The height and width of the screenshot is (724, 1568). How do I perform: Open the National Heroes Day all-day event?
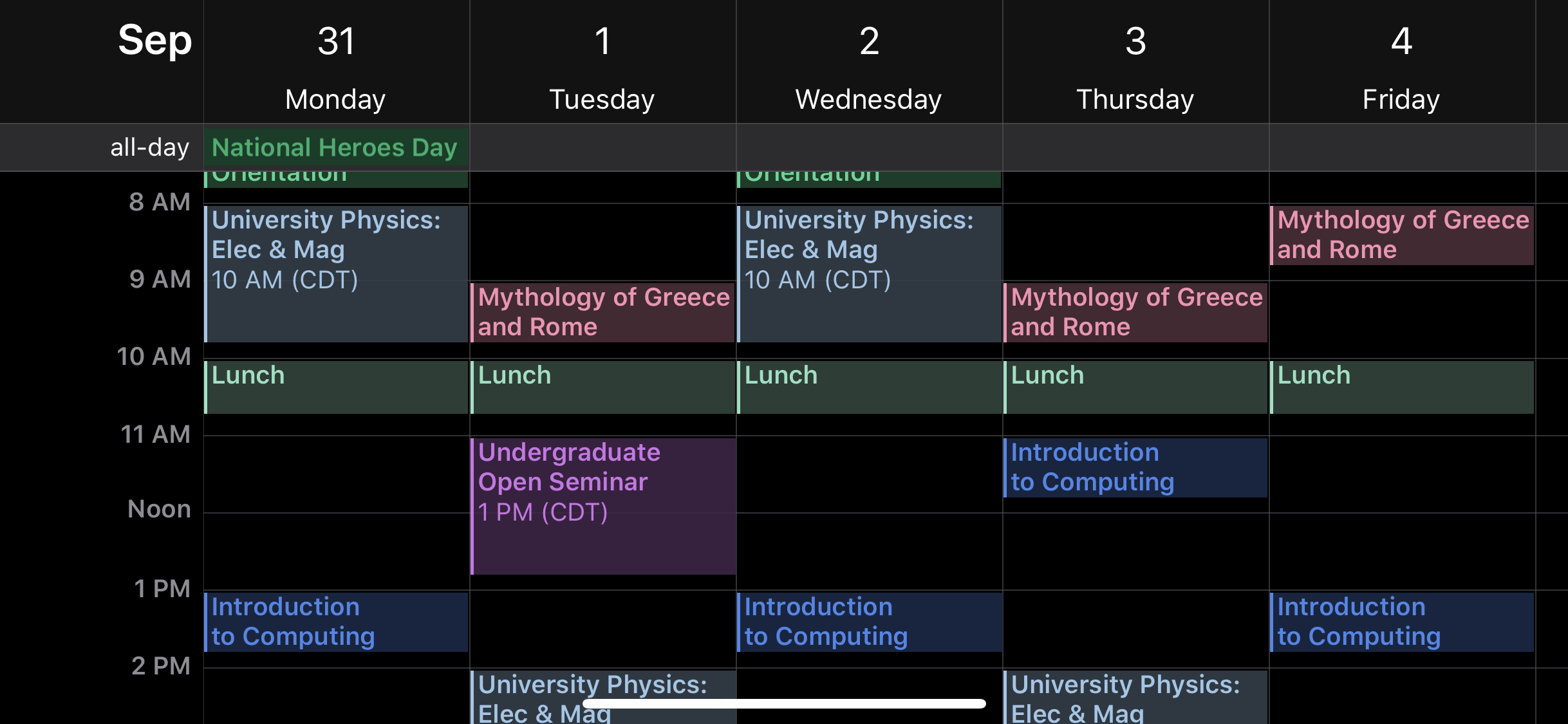click(x=335, y=147)
